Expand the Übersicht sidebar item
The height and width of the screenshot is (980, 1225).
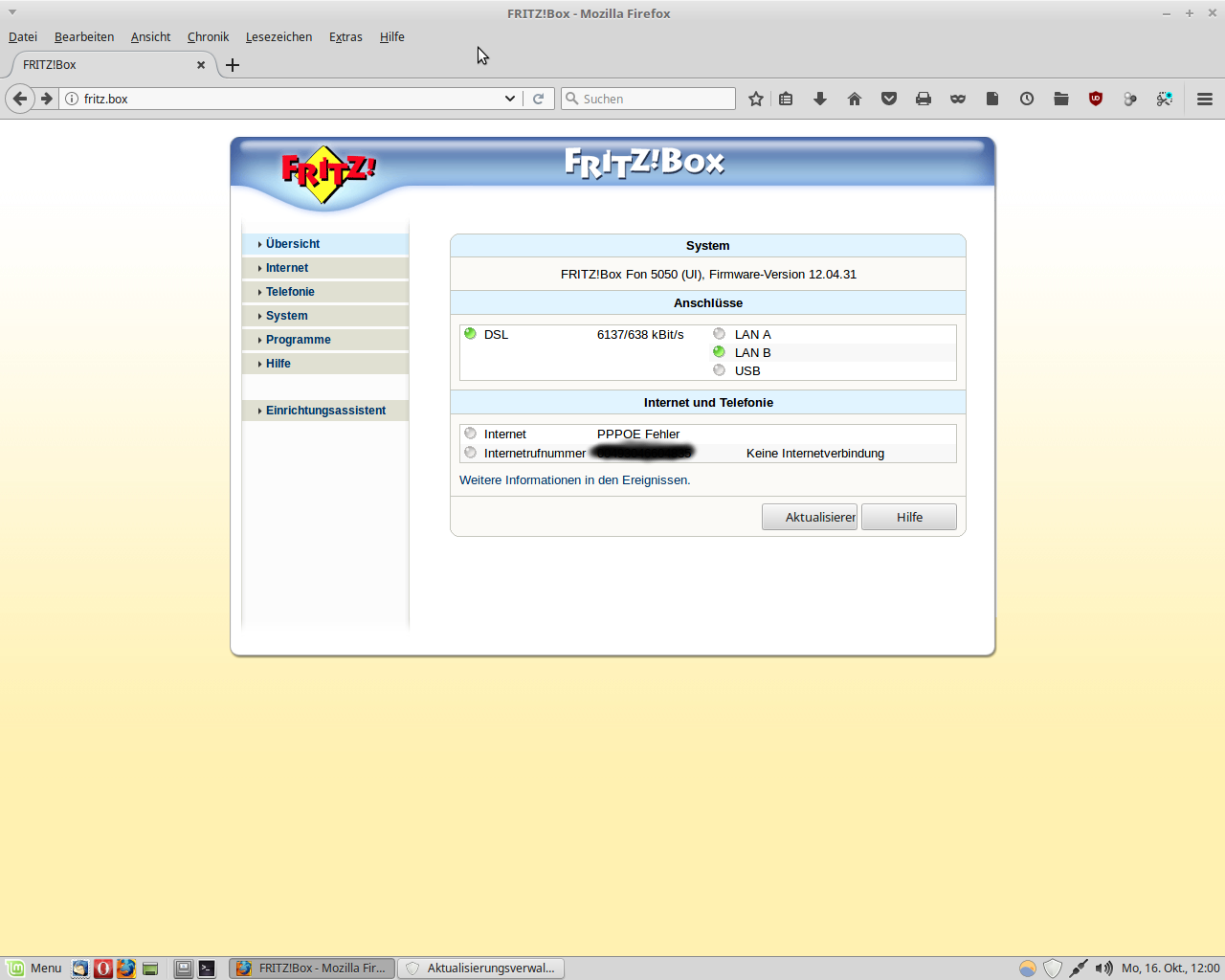tap(325, 244)
